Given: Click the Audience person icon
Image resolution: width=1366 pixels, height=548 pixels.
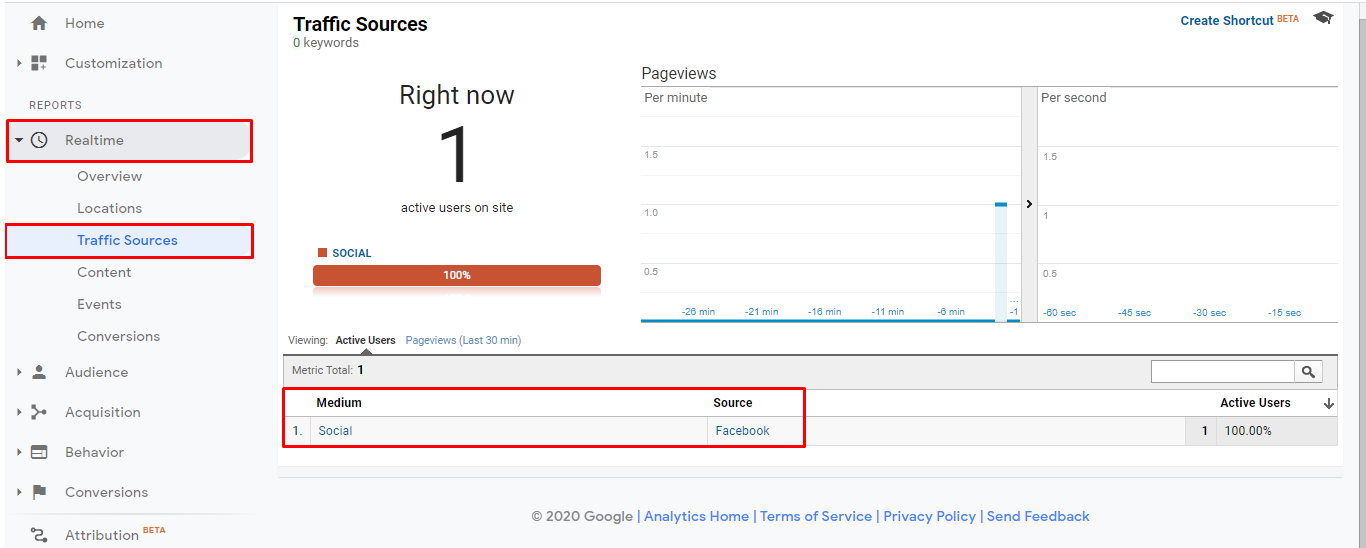Looking at the screenshot, I should 39,372.
